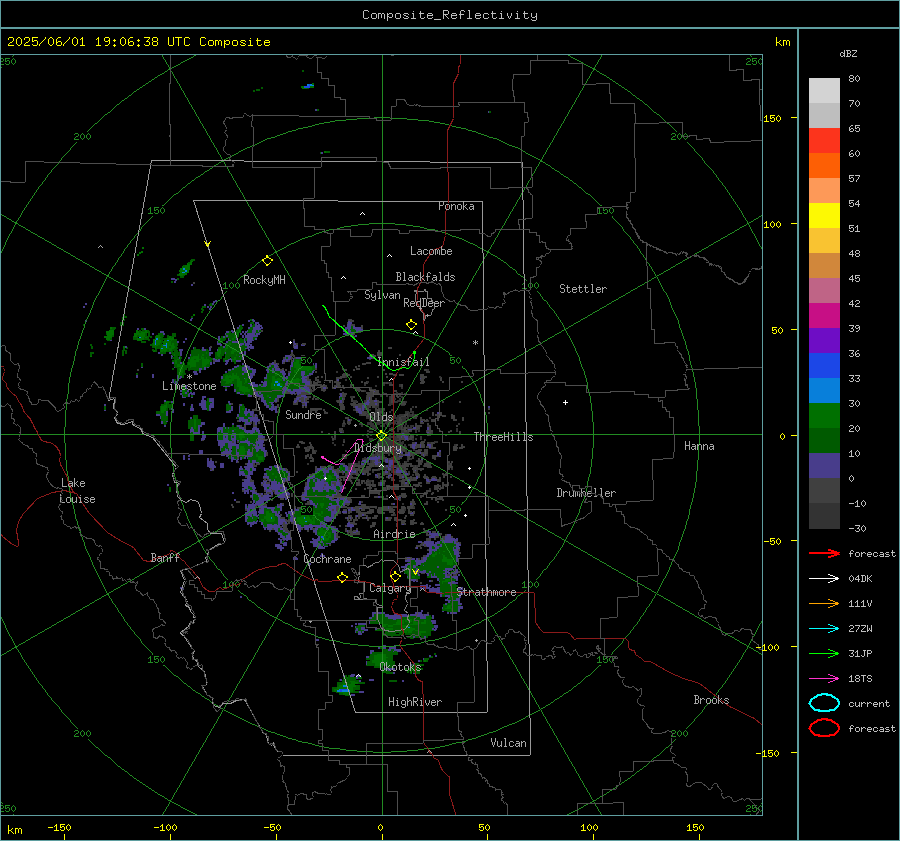
Task: Click the yellow diamond marker beside RockyMH
Action: [x=267, y=261]
